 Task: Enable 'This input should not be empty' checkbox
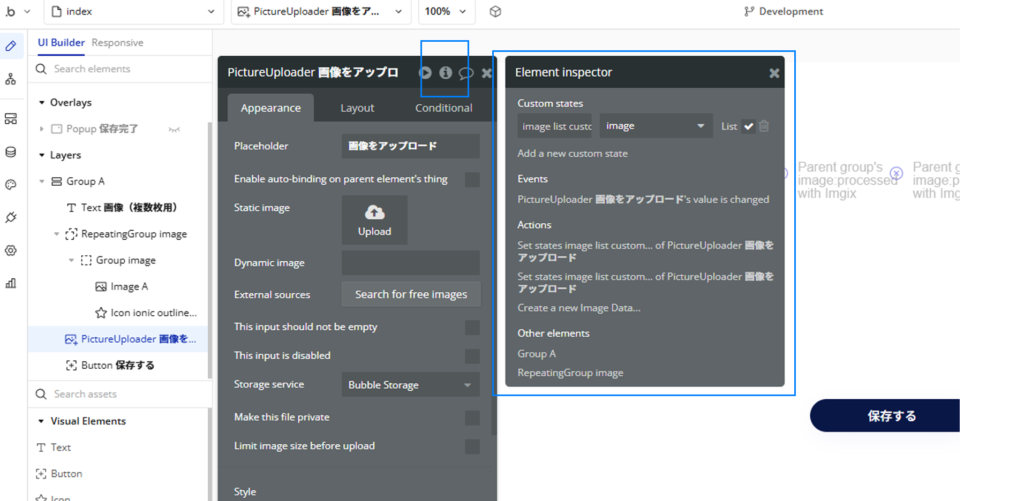click(x=472, y=327)
